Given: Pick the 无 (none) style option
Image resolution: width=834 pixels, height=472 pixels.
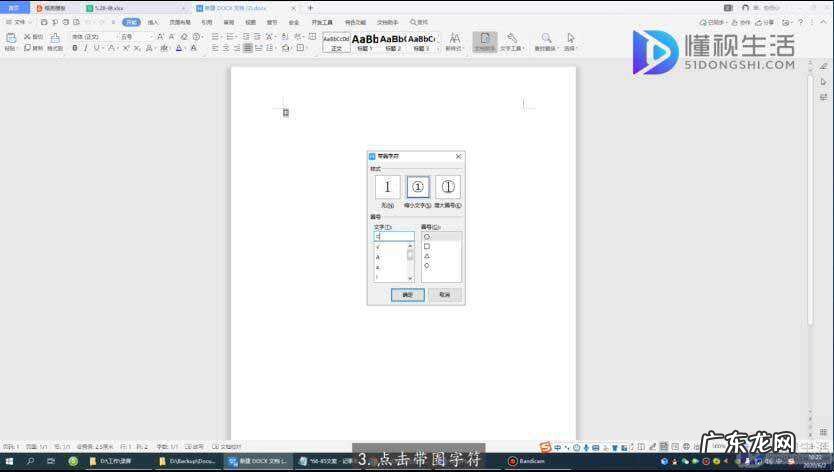Looking at the screenshot, I should coord(387,187).
